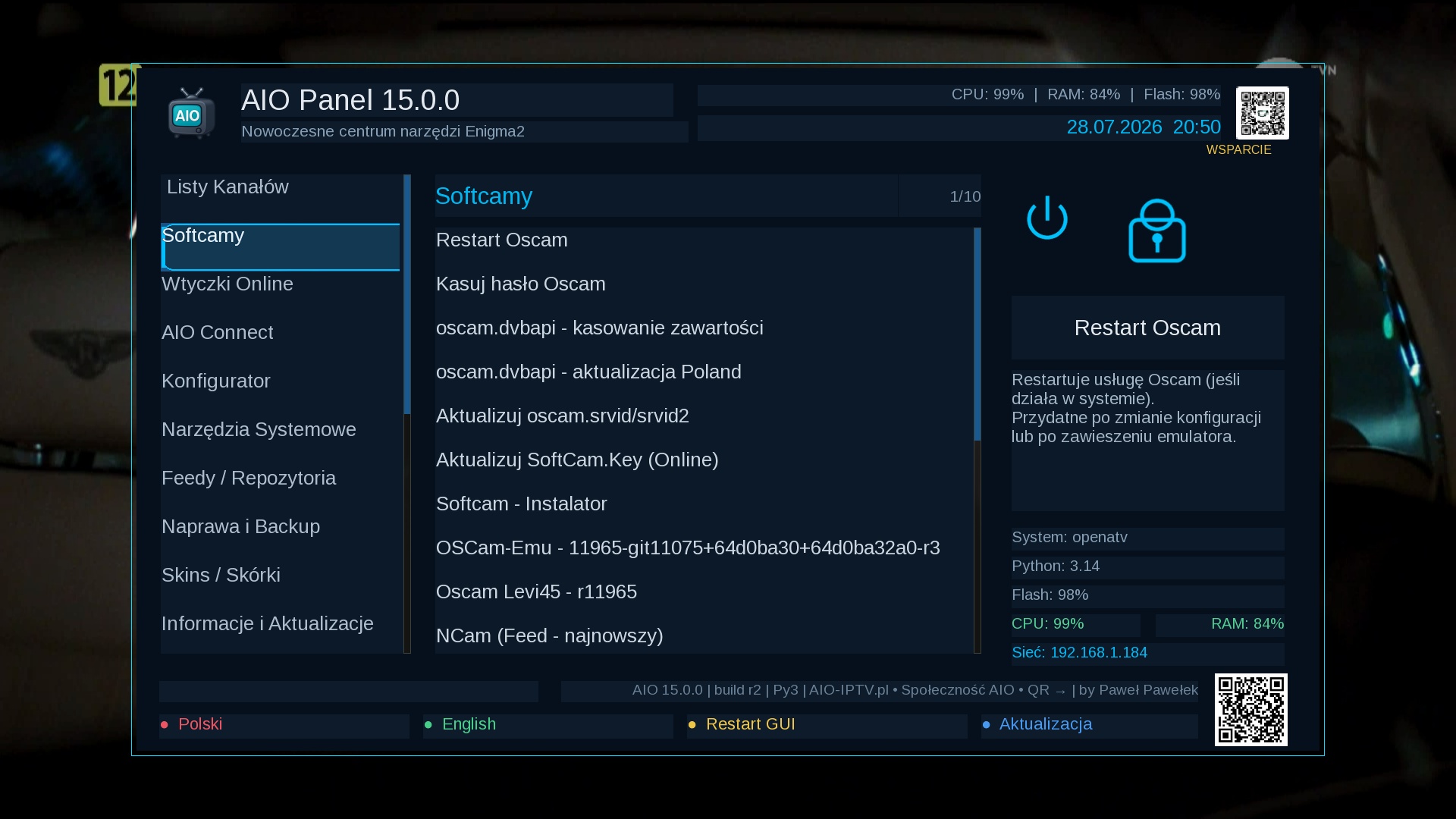Click the WSPARCIE QR code
The image size is (1456, 819).
[x=1262, y=113]
